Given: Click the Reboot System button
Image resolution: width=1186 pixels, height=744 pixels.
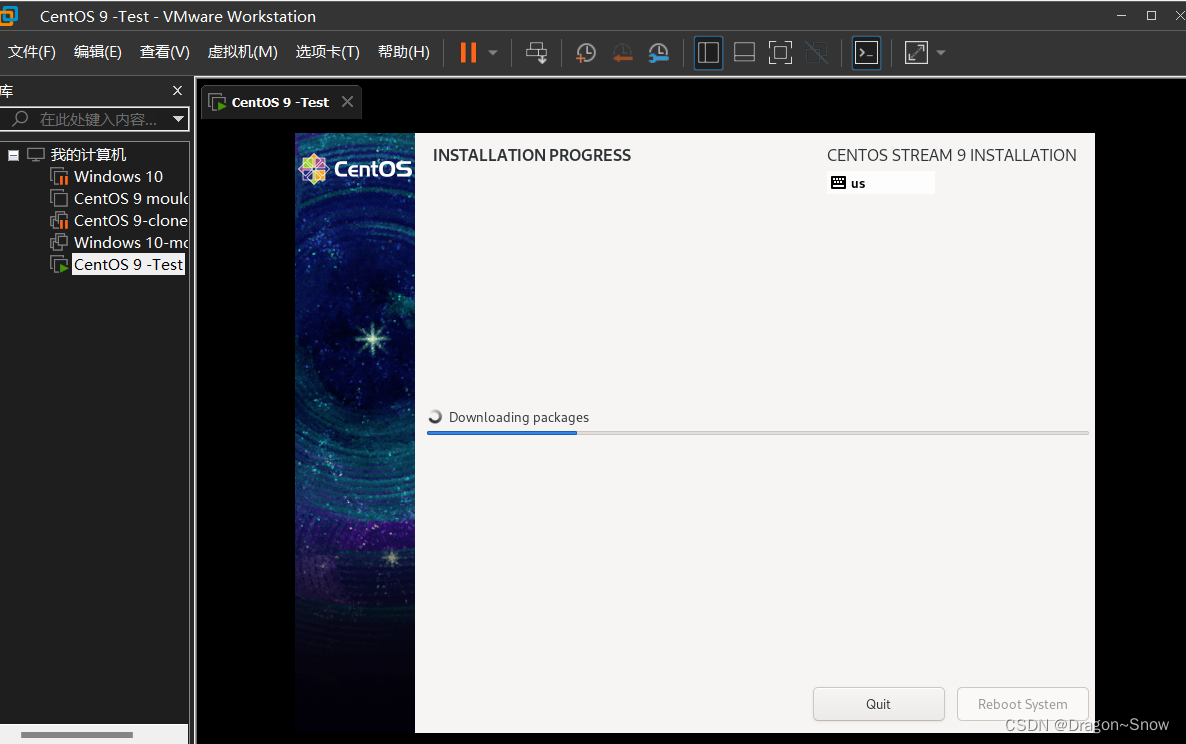Looking at the screenshot, I should [1022, 704].
